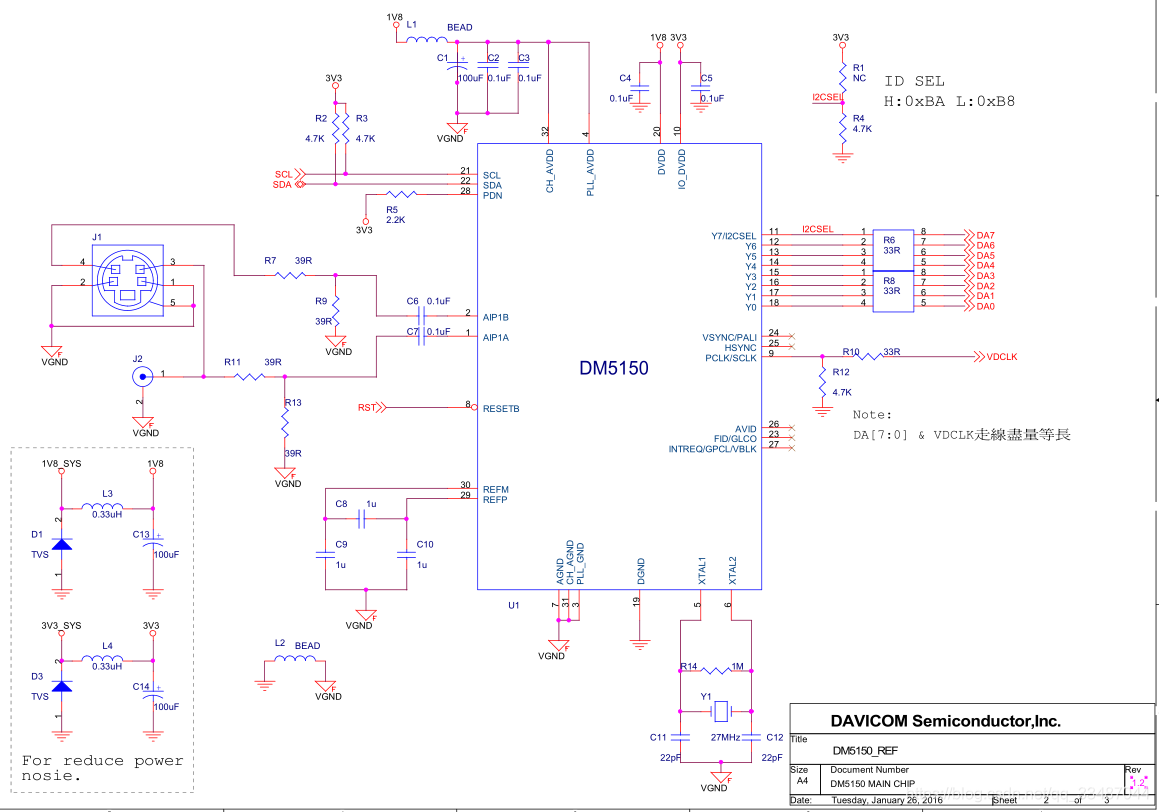
Task: Click the R13 39R resistor
Action: (285, 423)
